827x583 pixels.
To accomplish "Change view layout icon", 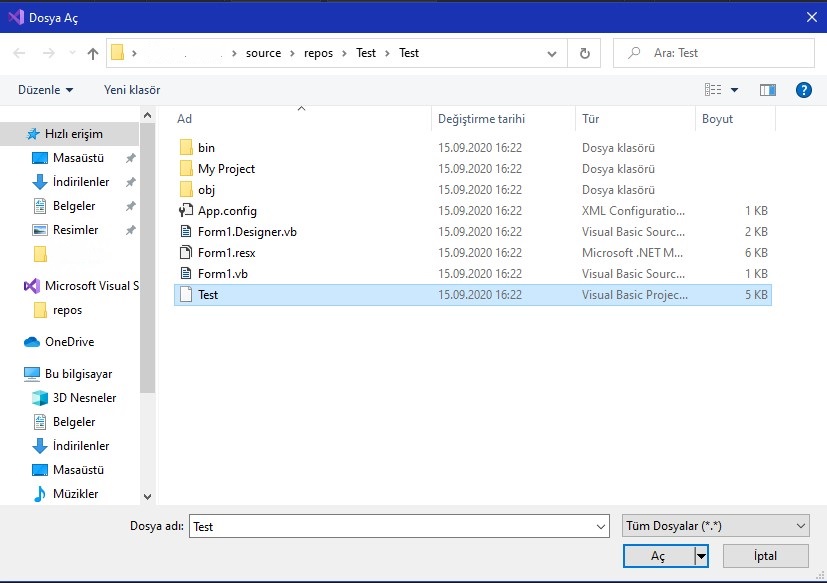I will point(713,90).
